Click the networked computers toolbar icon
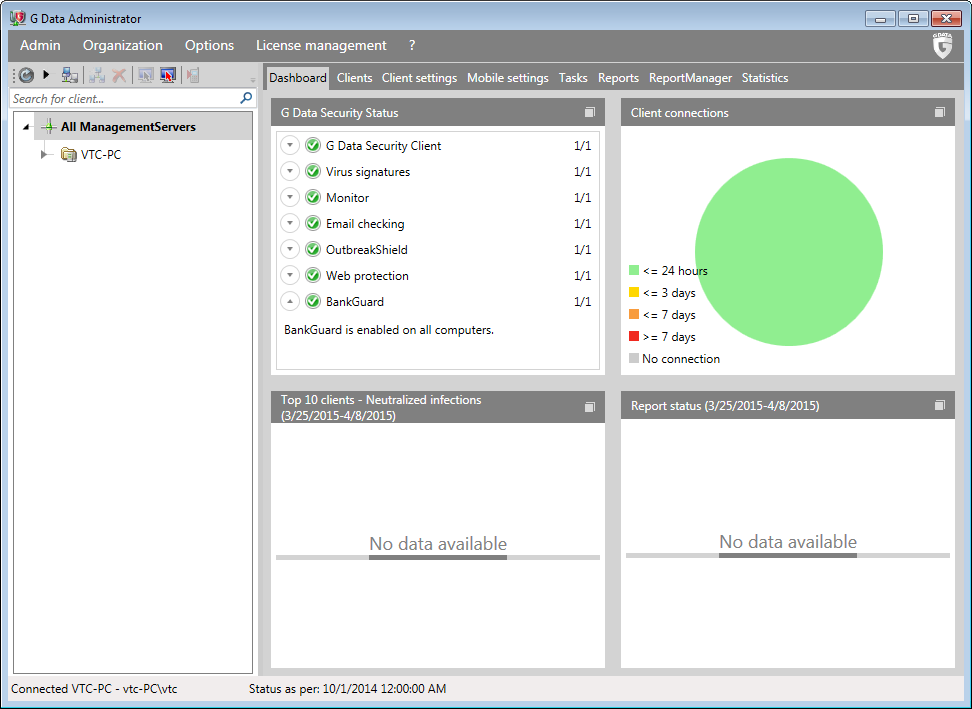Screen dimensions: 972x709 pos(69,75)
